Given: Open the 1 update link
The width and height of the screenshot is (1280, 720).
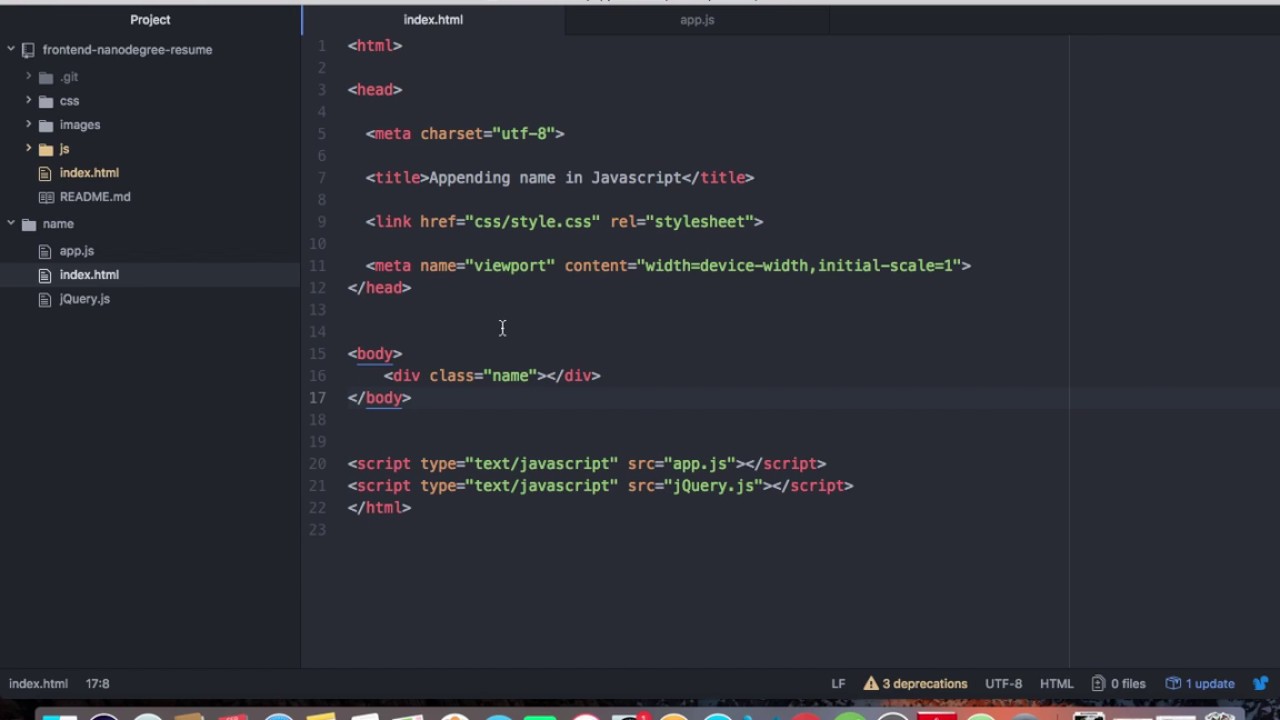Looking at the screenshot, I should click(1201, 684).
